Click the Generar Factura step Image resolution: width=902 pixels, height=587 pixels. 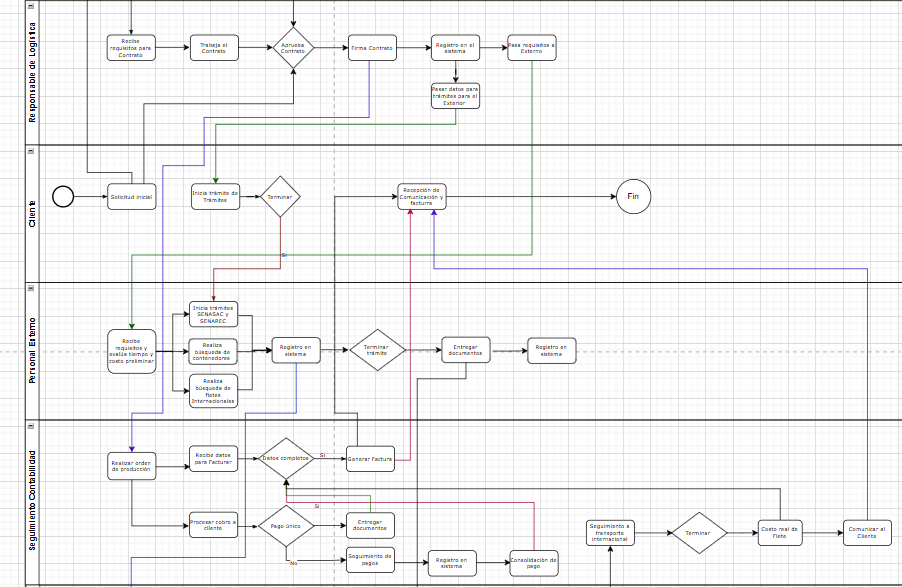369,458
